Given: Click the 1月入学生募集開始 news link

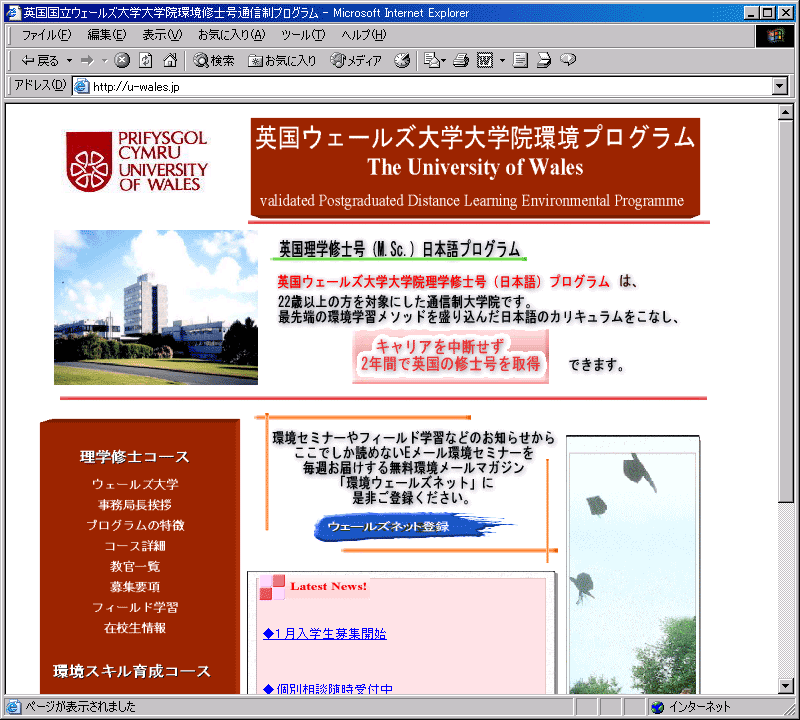Looking at the screenshot, I should pos(324,634).
